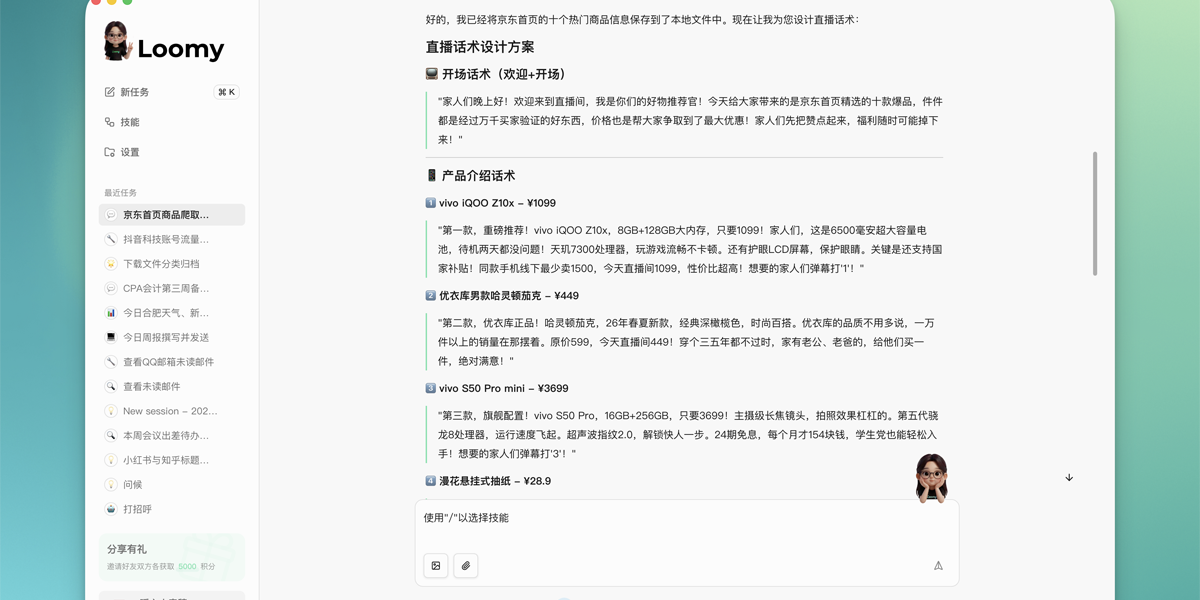Open recent task 今日周报撰写并发送
Screen dimensions: 1200x600
[172, 337]
